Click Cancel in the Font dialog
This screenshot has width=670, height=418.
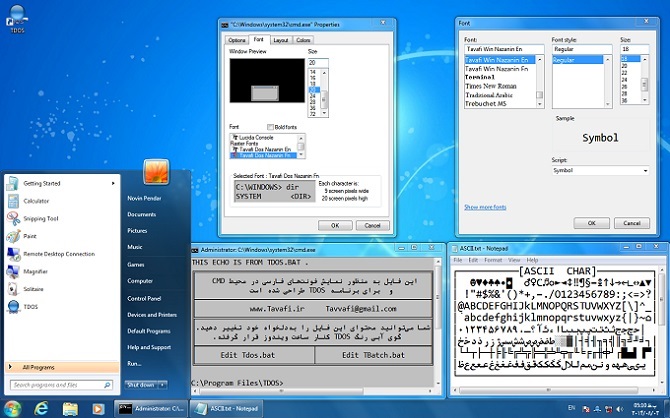[x=632, y=223]
